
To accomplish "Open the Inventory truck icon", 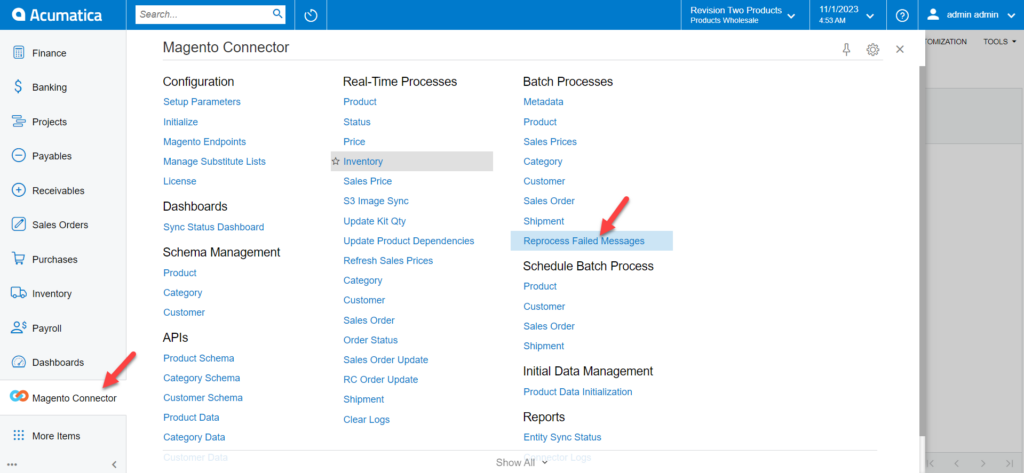I will click(x=18, y=293).
